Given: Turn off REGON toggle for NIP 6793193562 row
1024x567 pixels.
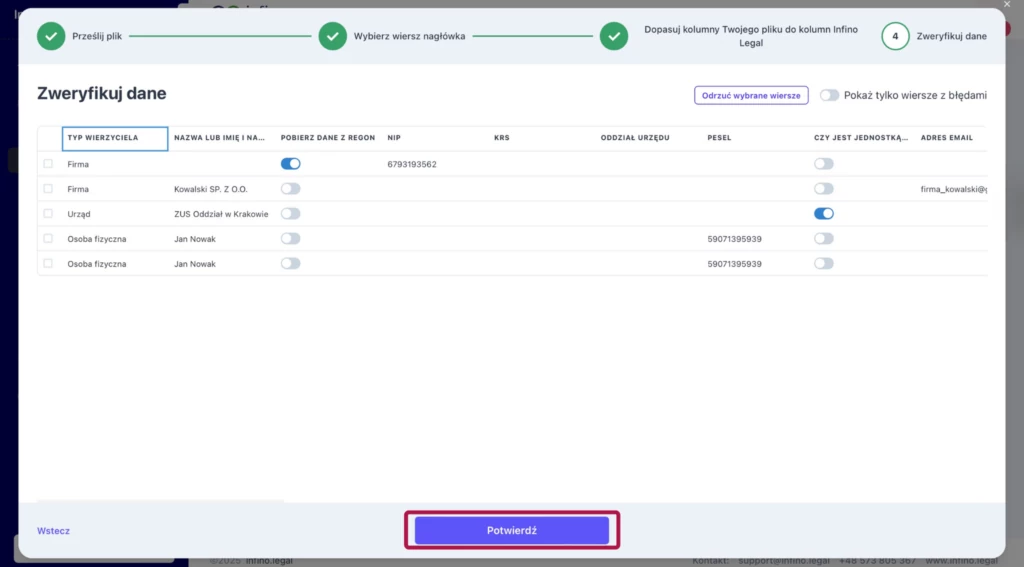Looking at the screenshot, I should (290, 164).
